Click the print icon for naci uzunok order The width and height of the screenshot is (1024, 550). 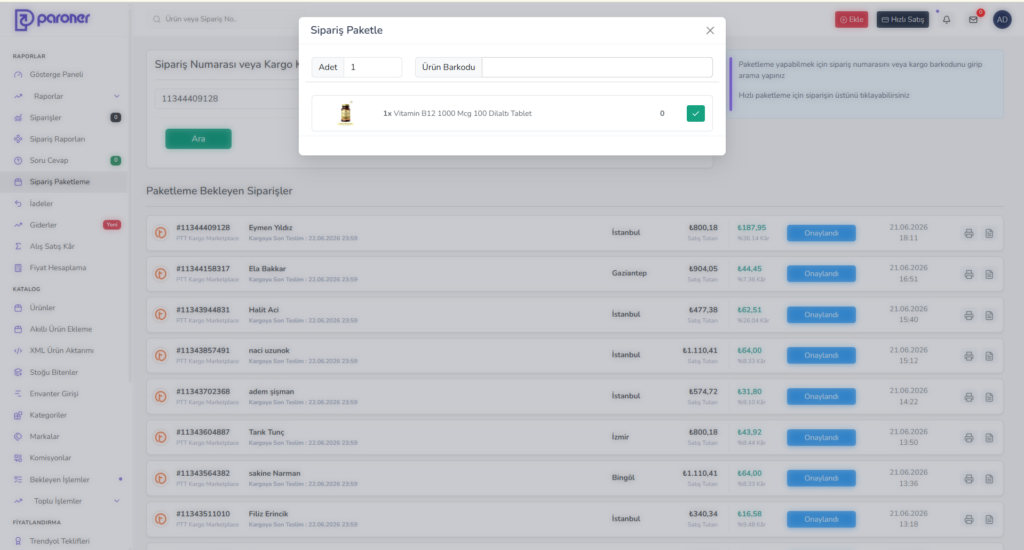point(968,356)
